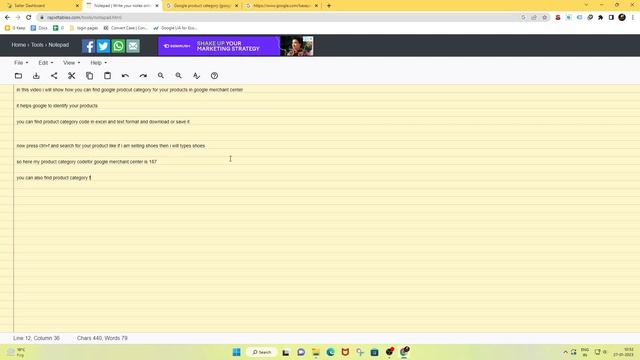Open the Chrome extensions puzzle icon
This screenshot has width=640, height=360.
pyautogui.click(x=600, y=18)
